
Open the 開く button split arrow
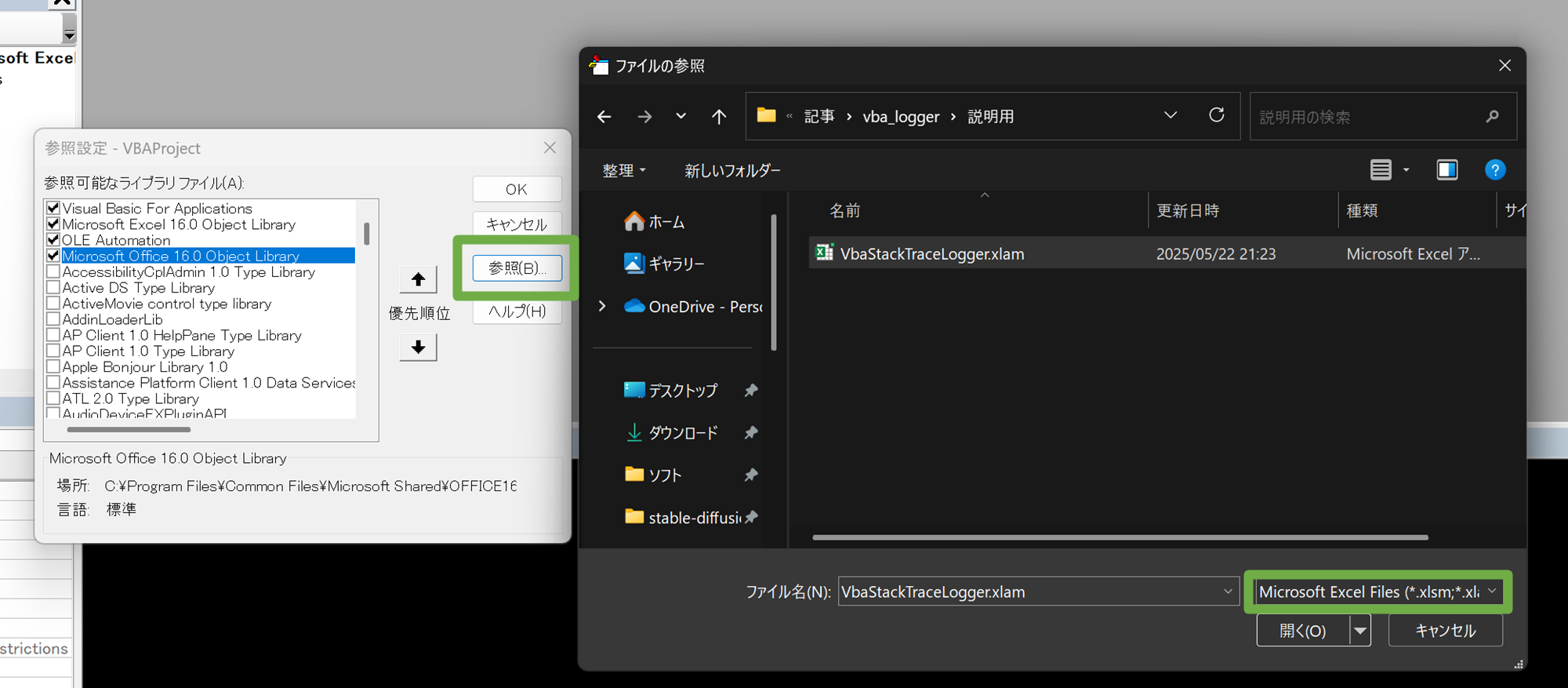[1360, 631]
